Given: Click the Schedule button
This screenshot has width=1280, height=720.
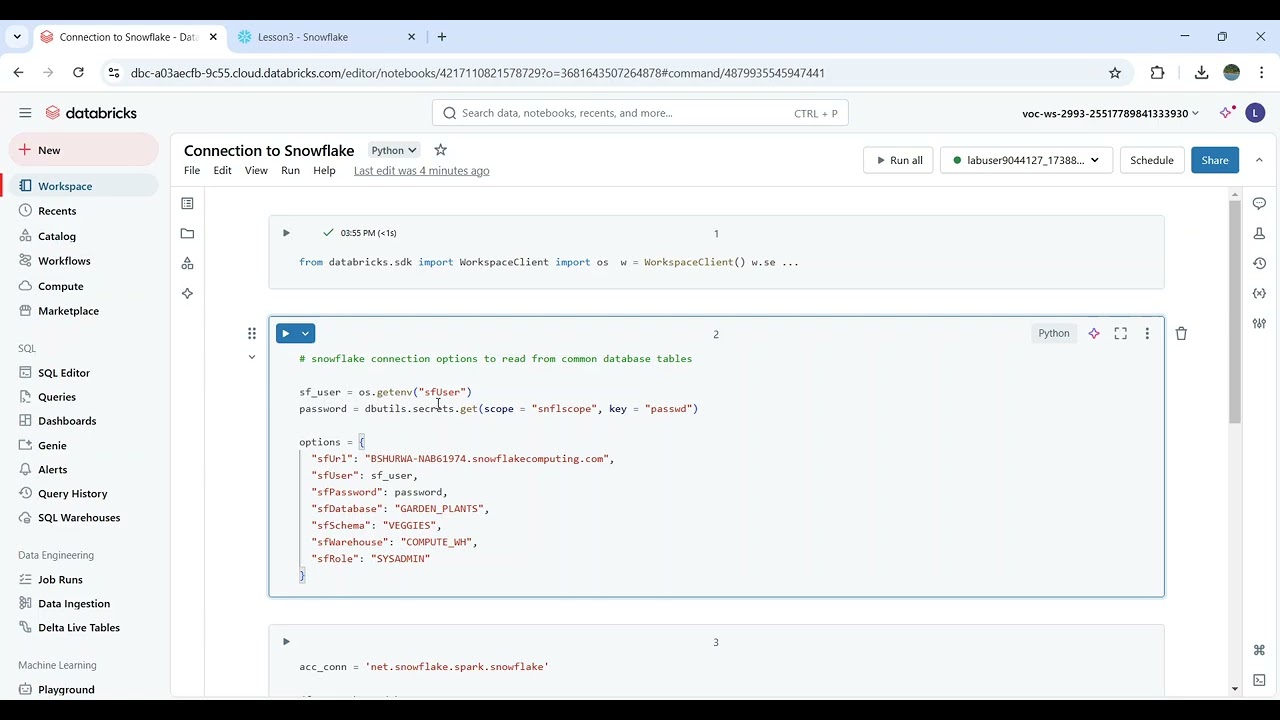Looking at the screenshot, I should tap(1152, 160).
